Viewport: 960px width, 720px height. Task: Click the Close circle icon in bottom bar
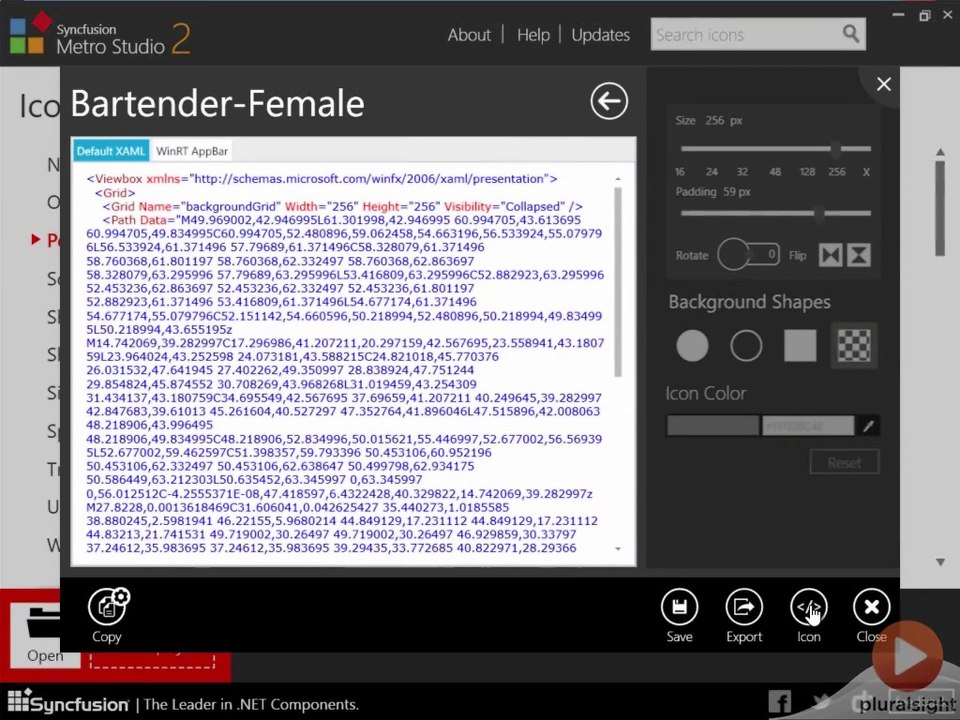pos(871,607)
